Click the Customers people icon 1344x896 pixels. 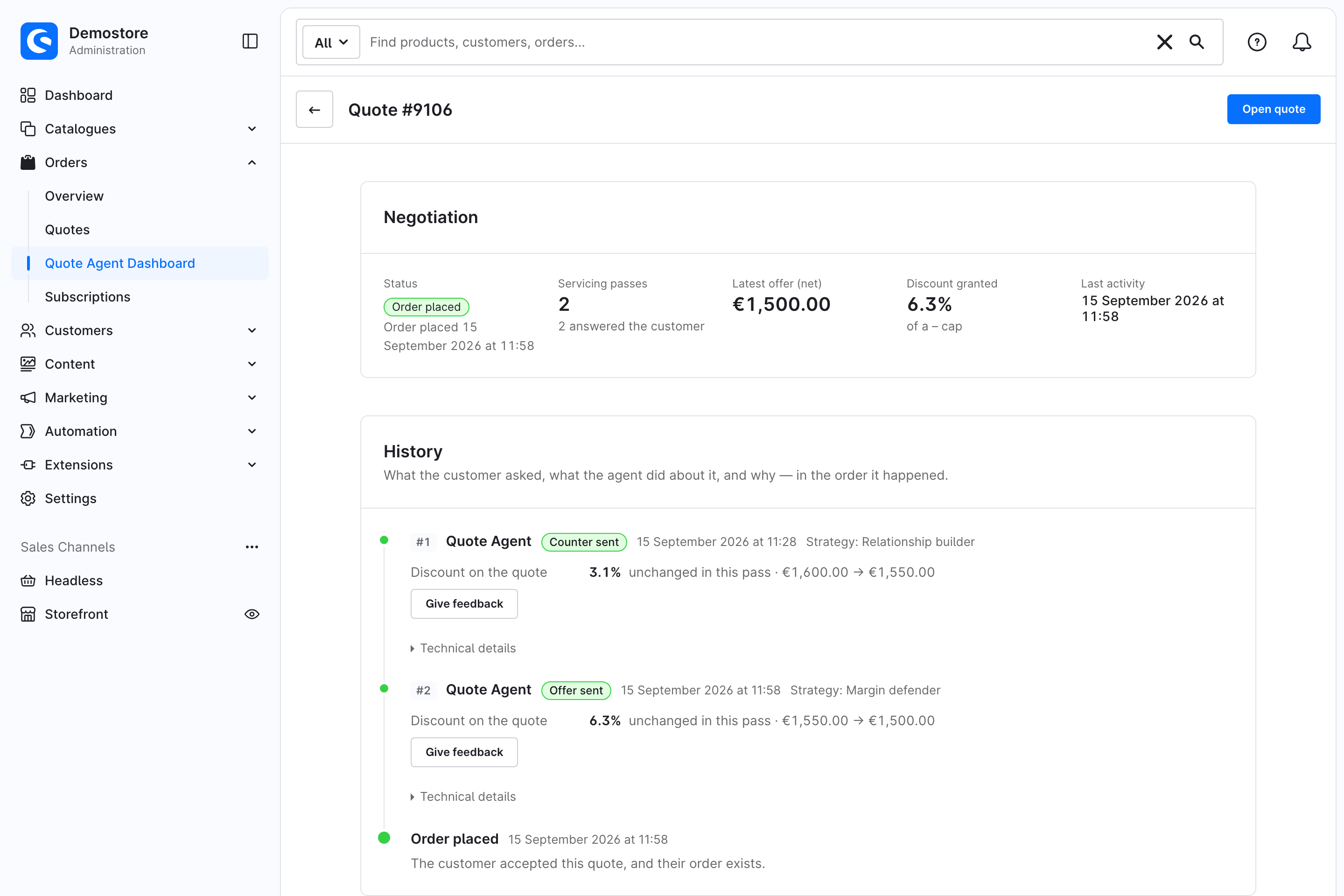pos(28,330)
